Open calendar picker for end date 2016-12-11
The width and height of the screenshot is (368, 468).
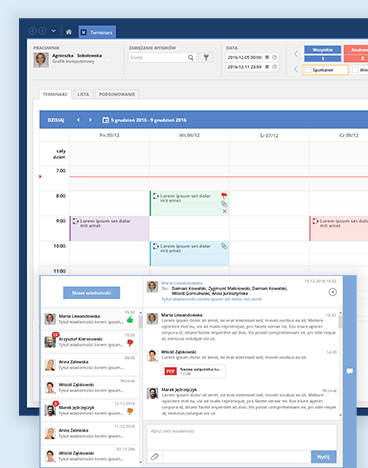[267, 67]
